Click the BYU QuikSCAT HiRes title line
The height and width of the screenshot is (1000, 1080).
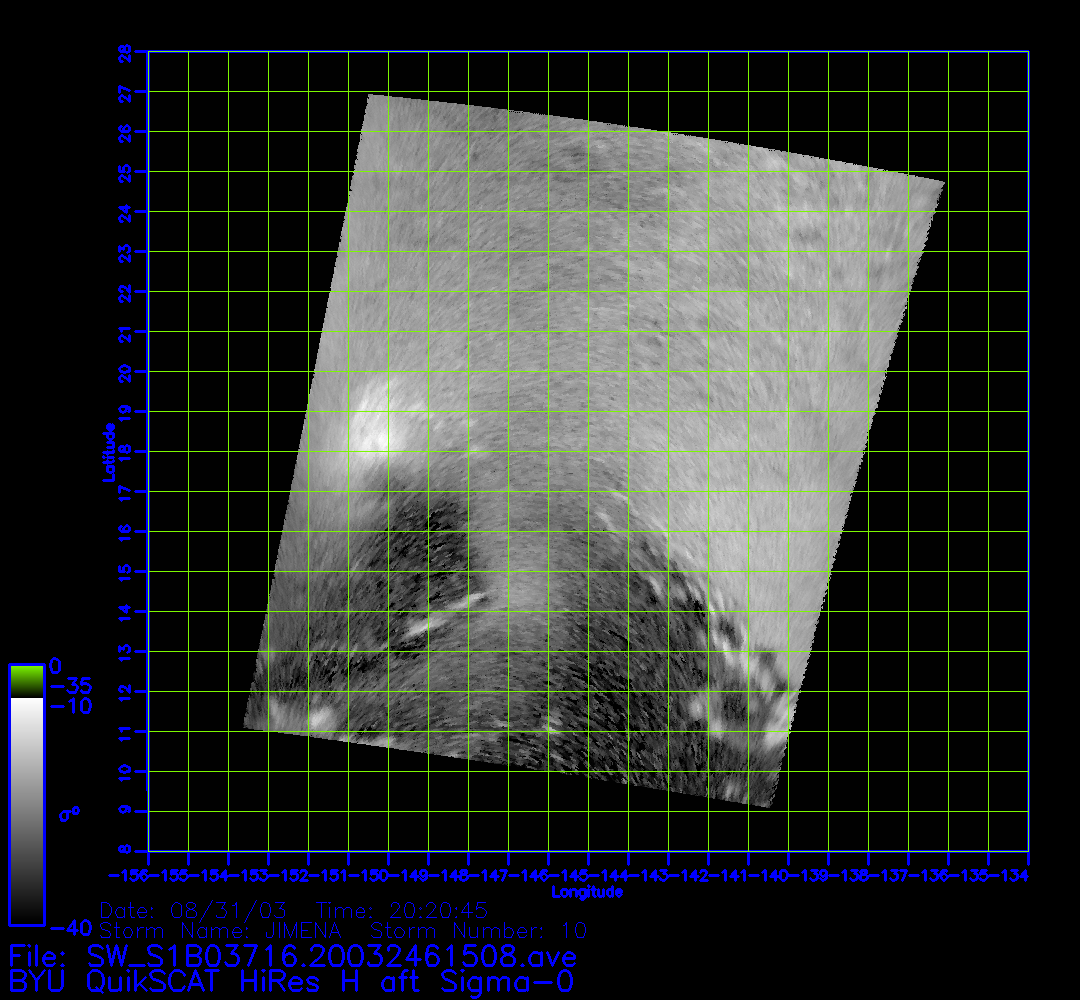coord(291,982)
